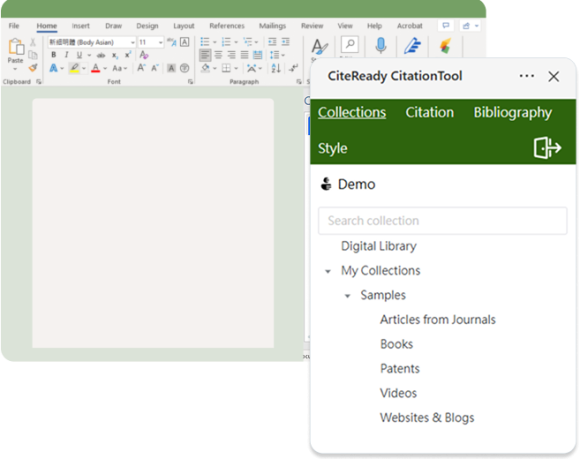Open CiteReady panel more options (…)
Image resolution: width=580 pixels, height=459 pixels.
[526, 76]
